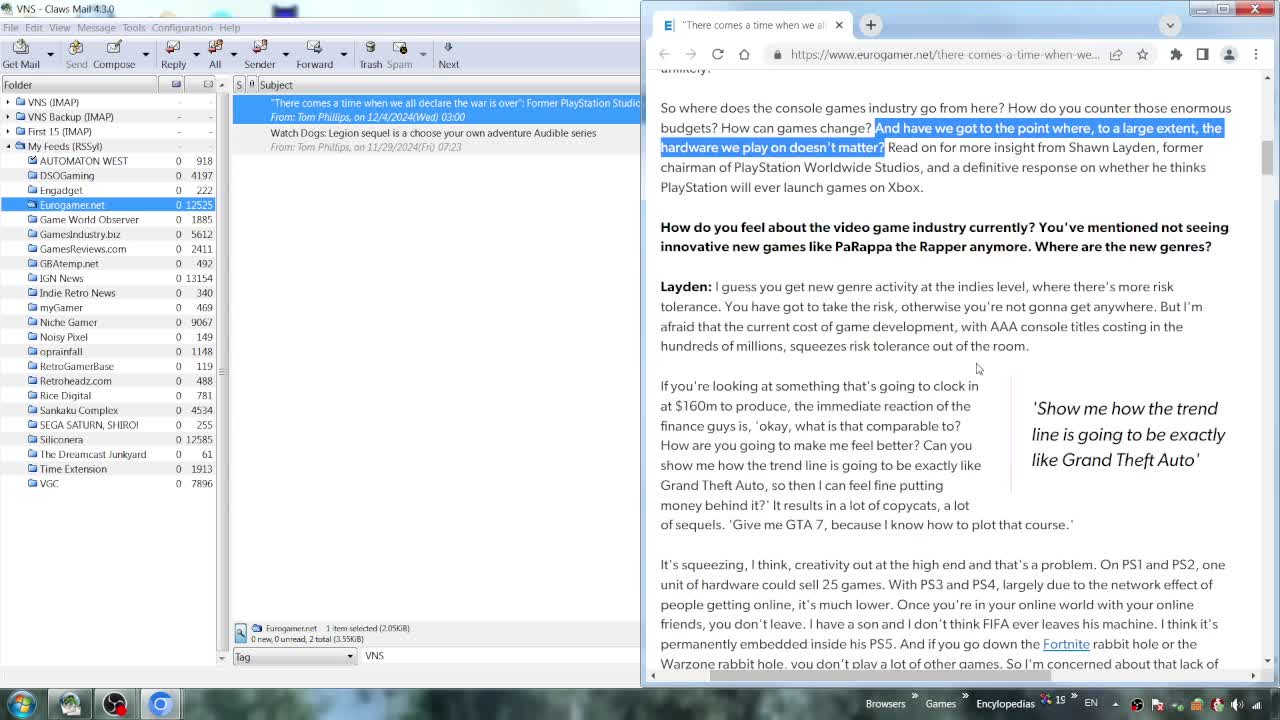The height and width of the screenshot is (720, 1280).
Task: Click the share page icon
Action: (x=1115, y=54)
